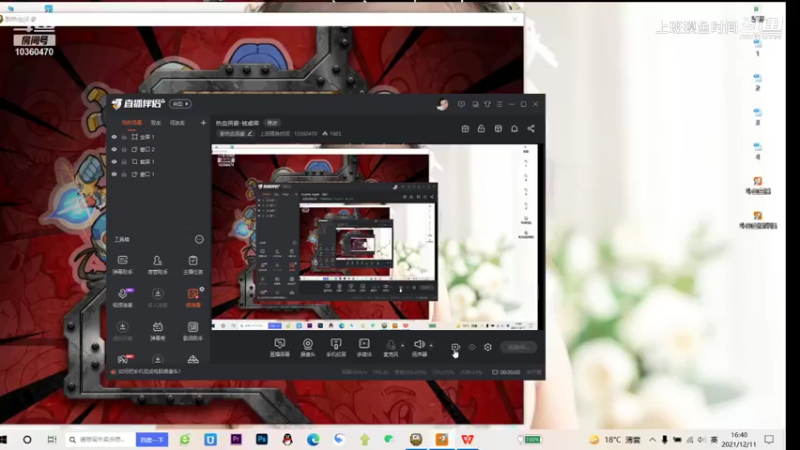Edit the stream category pencil tag

(x=235, y=134)
